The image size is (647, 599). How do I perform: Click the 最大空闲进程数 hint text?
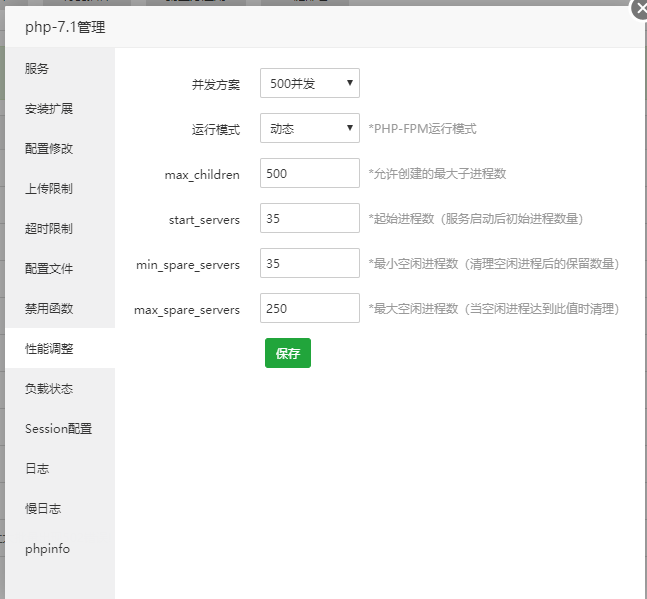click(x=494, y=309)
